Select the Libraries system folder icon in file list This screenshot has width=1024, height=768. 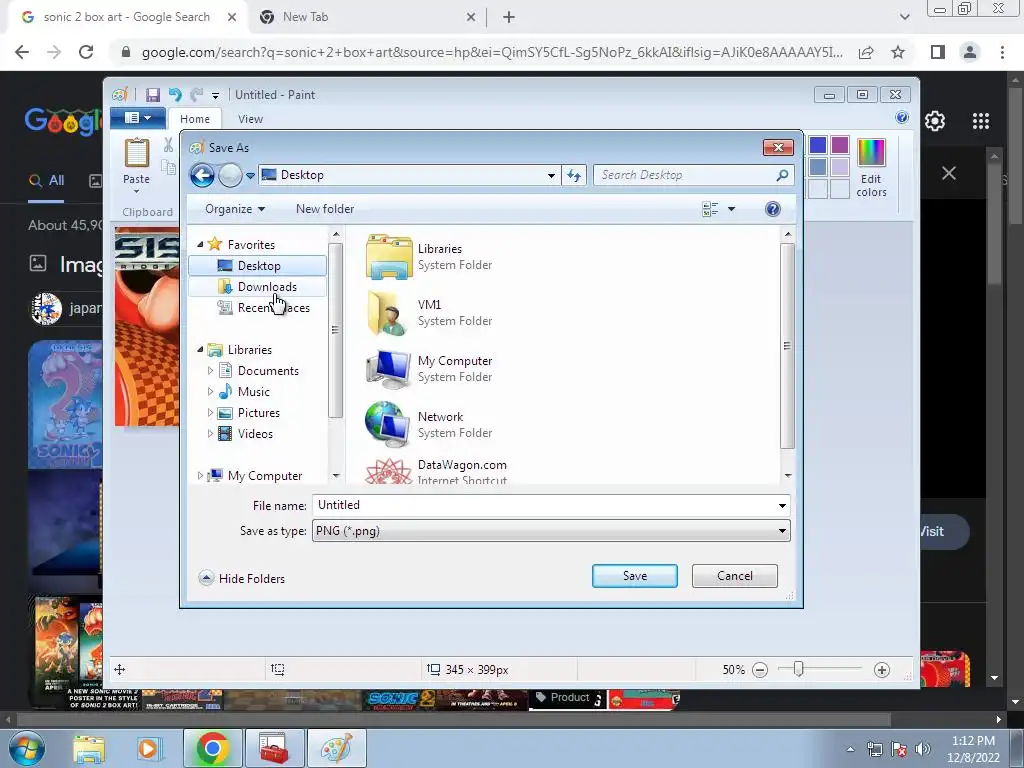coord(389,257)
